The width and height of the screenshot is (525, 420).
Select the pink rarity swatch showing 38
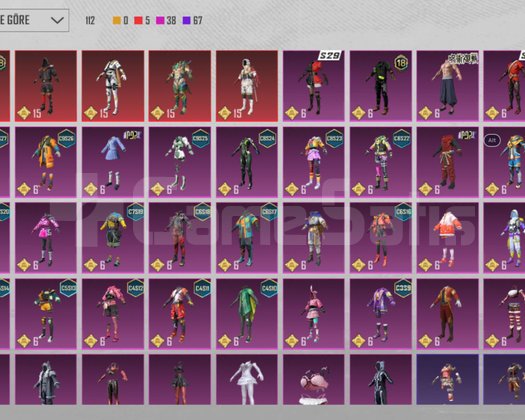click(x=160, y=20)
